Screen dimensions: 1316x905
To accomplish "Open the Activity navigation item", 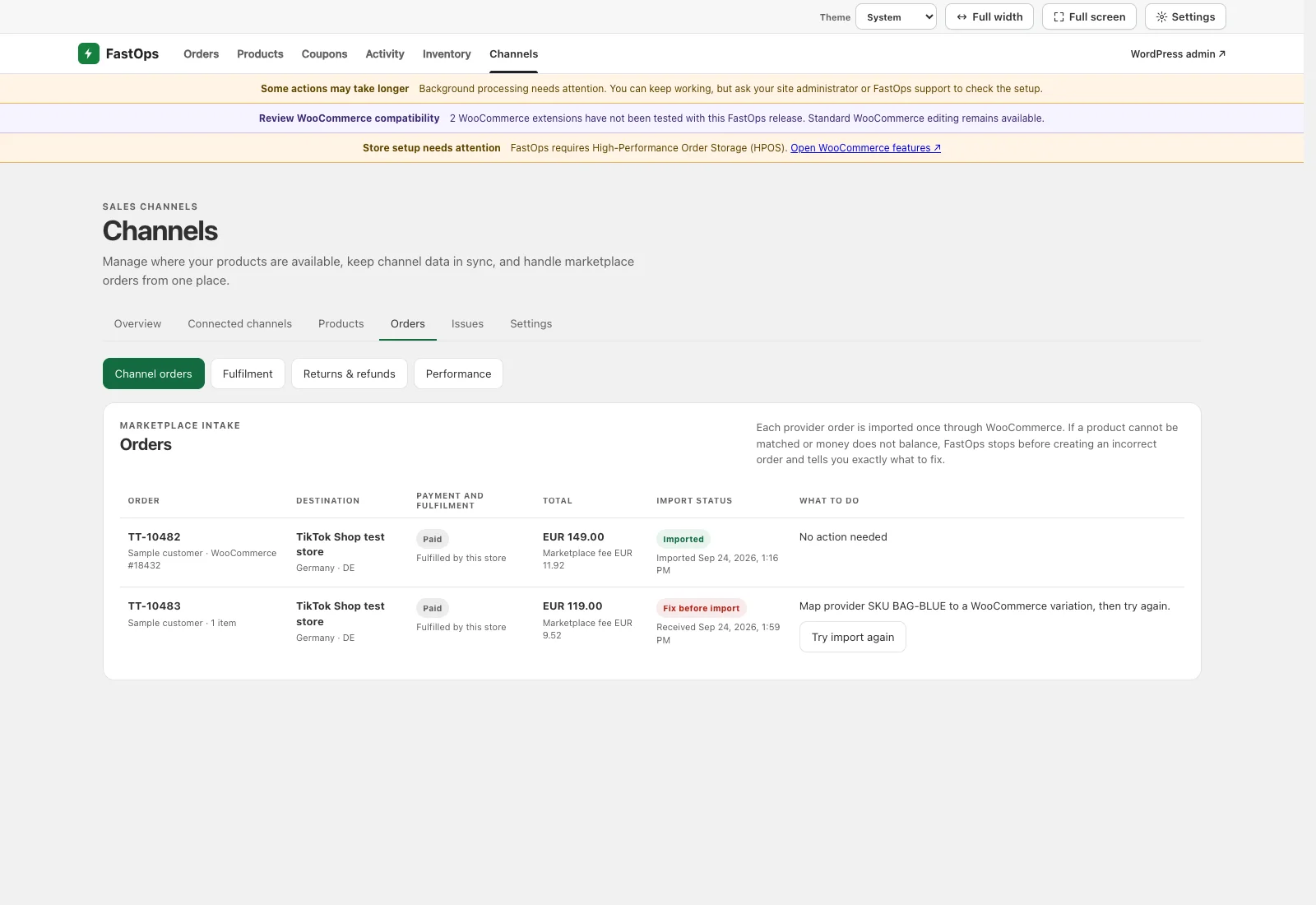I will [385, 53].
